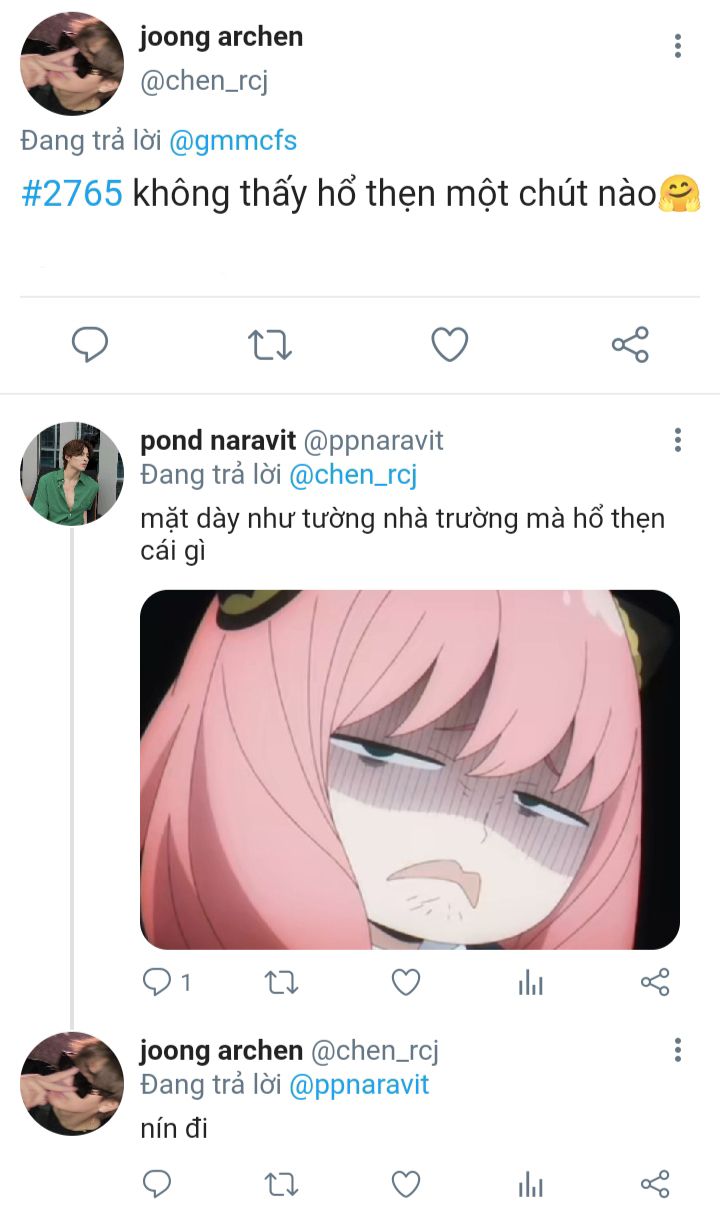This screenshot has height=1215, width=720.
Task: Open more options on pond naravit's reply
Action: pyautogui.click(x=678, y=440)
